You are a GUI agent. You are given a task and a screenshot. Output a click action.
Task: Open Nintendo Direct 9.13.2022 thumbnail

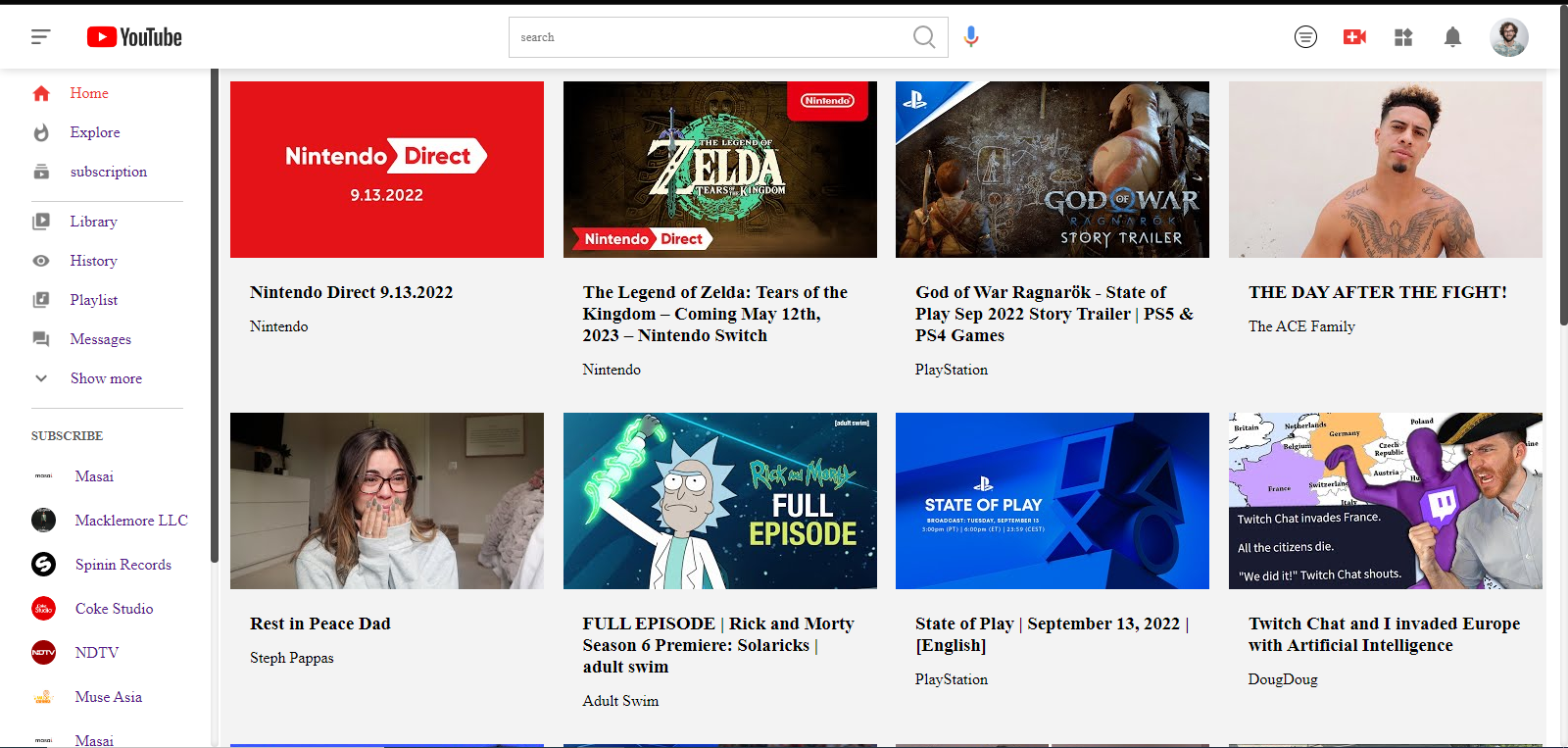[387, 170]
